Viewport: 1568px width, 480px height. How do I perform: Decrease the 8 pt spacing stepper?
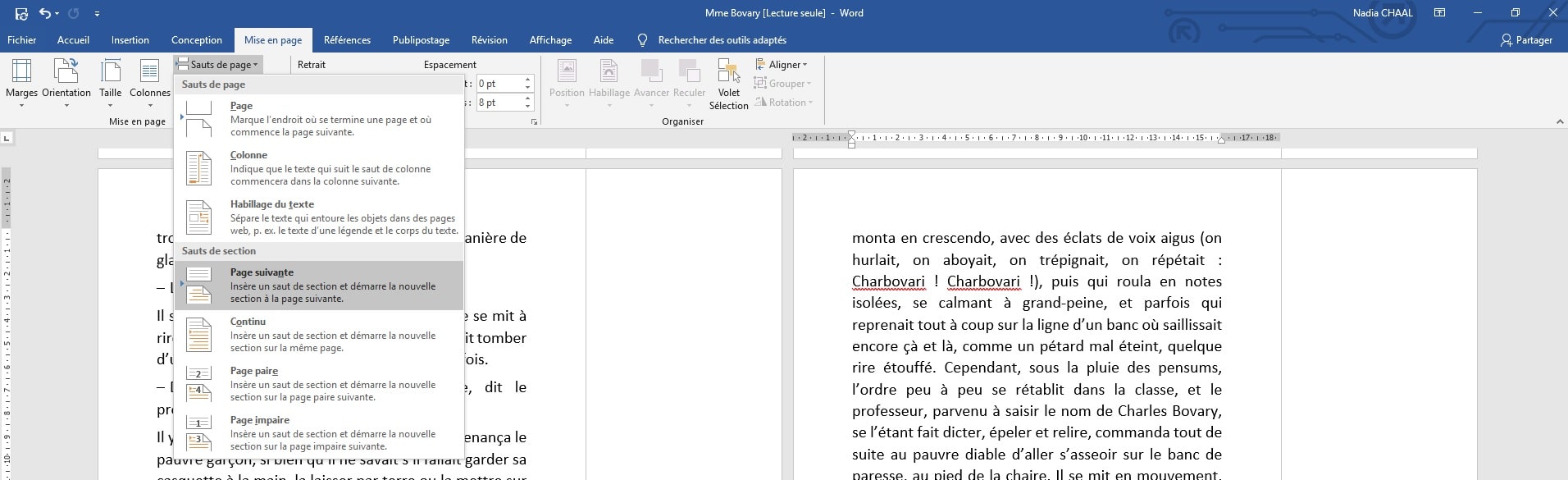click(528, 107)
